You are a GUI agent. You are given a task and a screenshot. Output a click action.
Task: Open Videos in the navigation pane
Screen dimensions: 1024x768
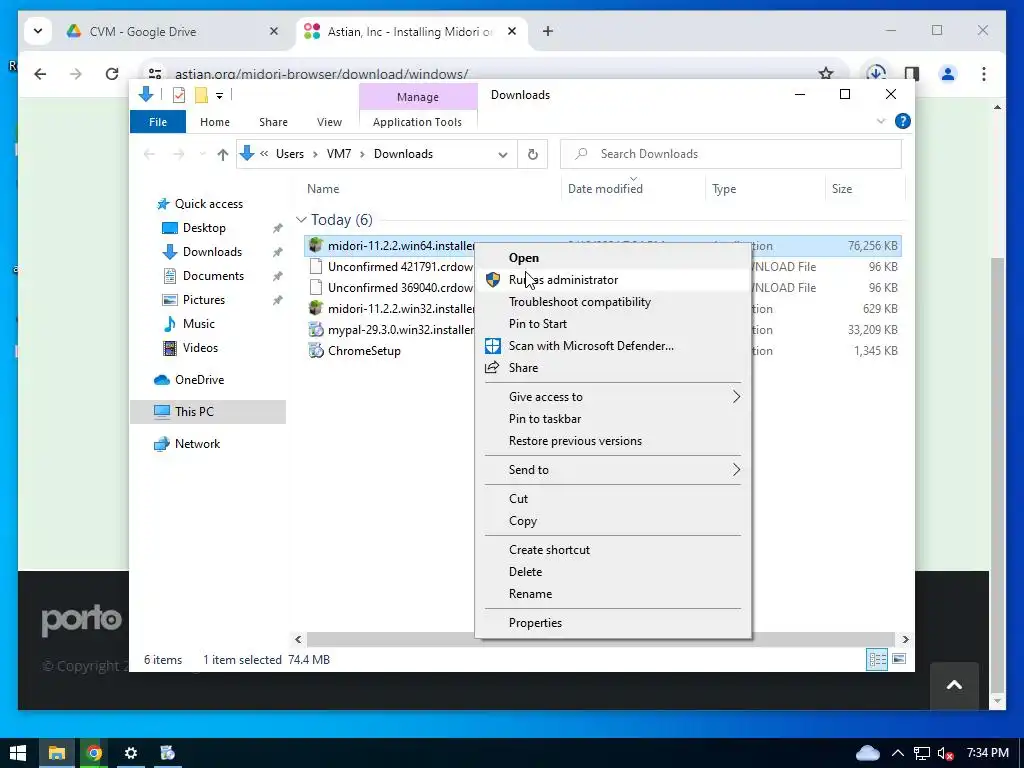click(x=200, y=347)
